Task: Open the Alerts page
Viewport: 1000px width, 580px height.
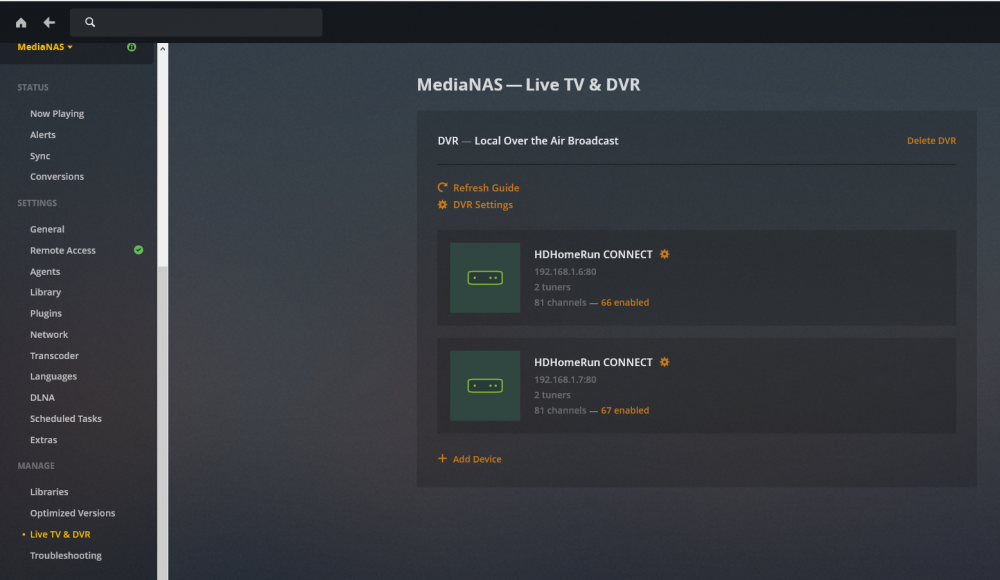Action: pyautogui.click(x=43, y=135)
